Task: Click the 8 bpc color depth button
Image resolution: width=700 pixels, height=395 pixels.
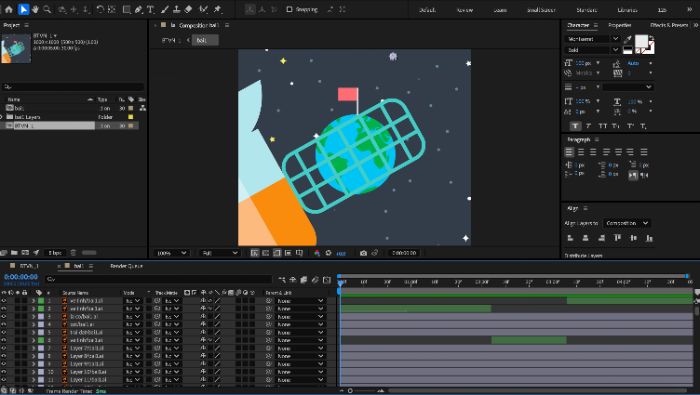Action: 55,253
